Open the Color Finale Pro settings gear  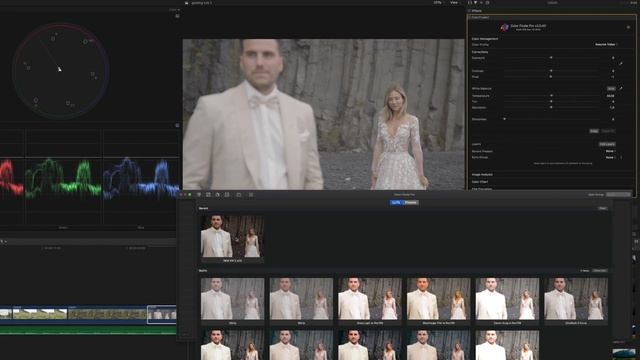pyautogui.click(x=628, y=27)
